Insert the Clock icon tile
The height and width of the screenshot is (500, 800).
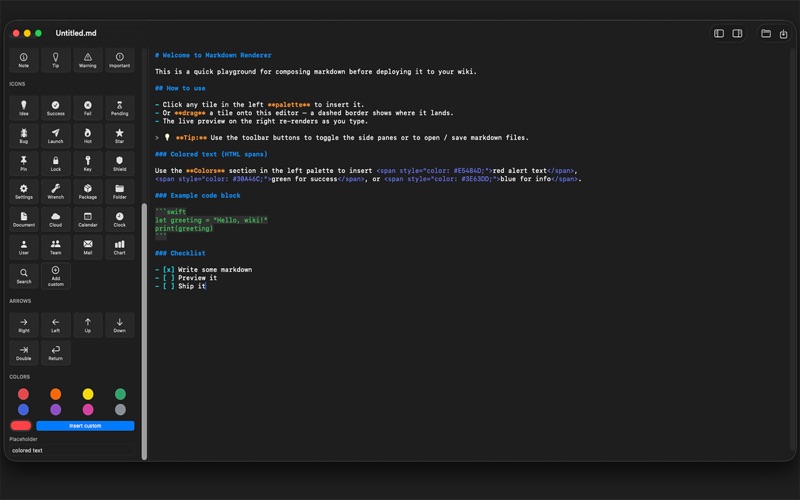[119, 219]
